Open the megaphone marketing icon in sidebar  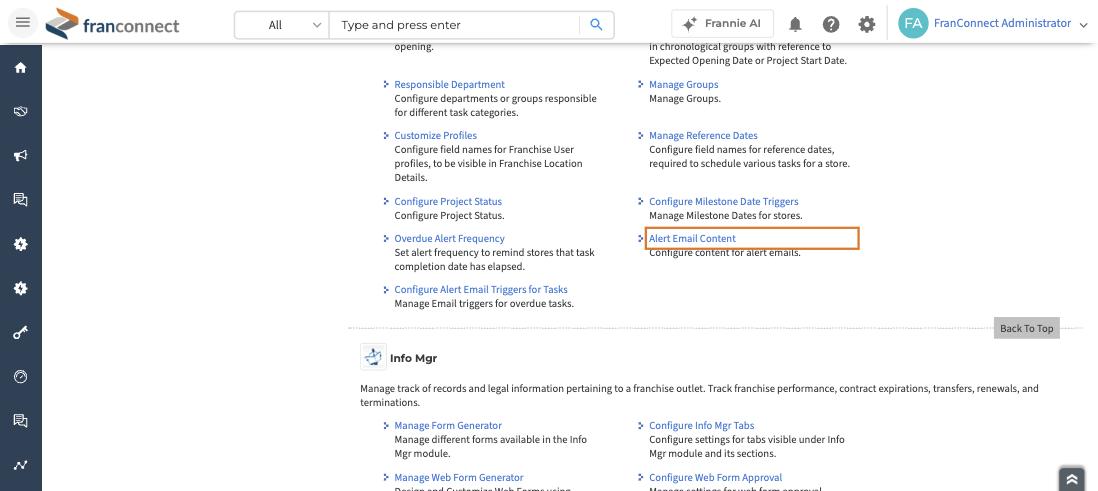tap(20, 155)
